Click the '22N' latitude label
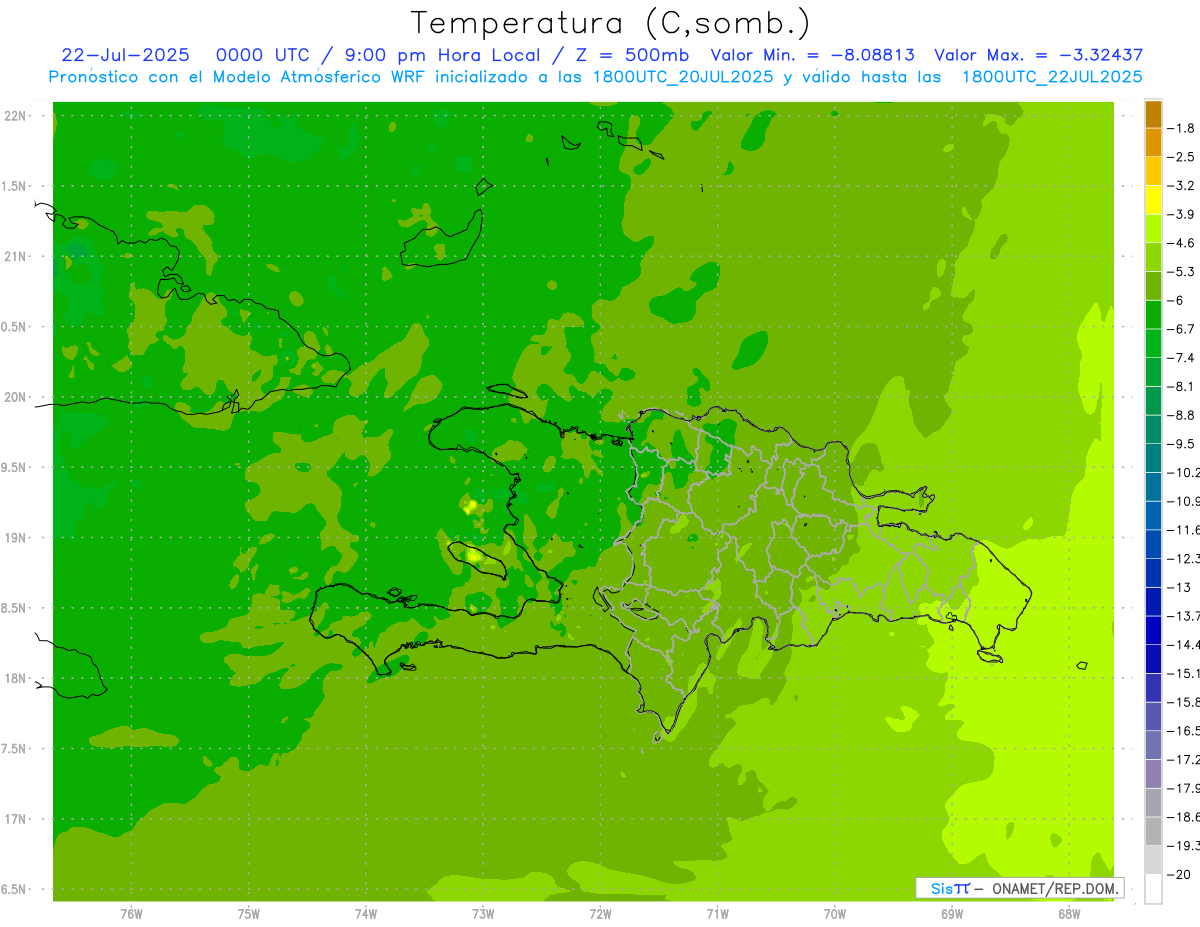This screenshot has height=927, width=1200. (14, 116)
